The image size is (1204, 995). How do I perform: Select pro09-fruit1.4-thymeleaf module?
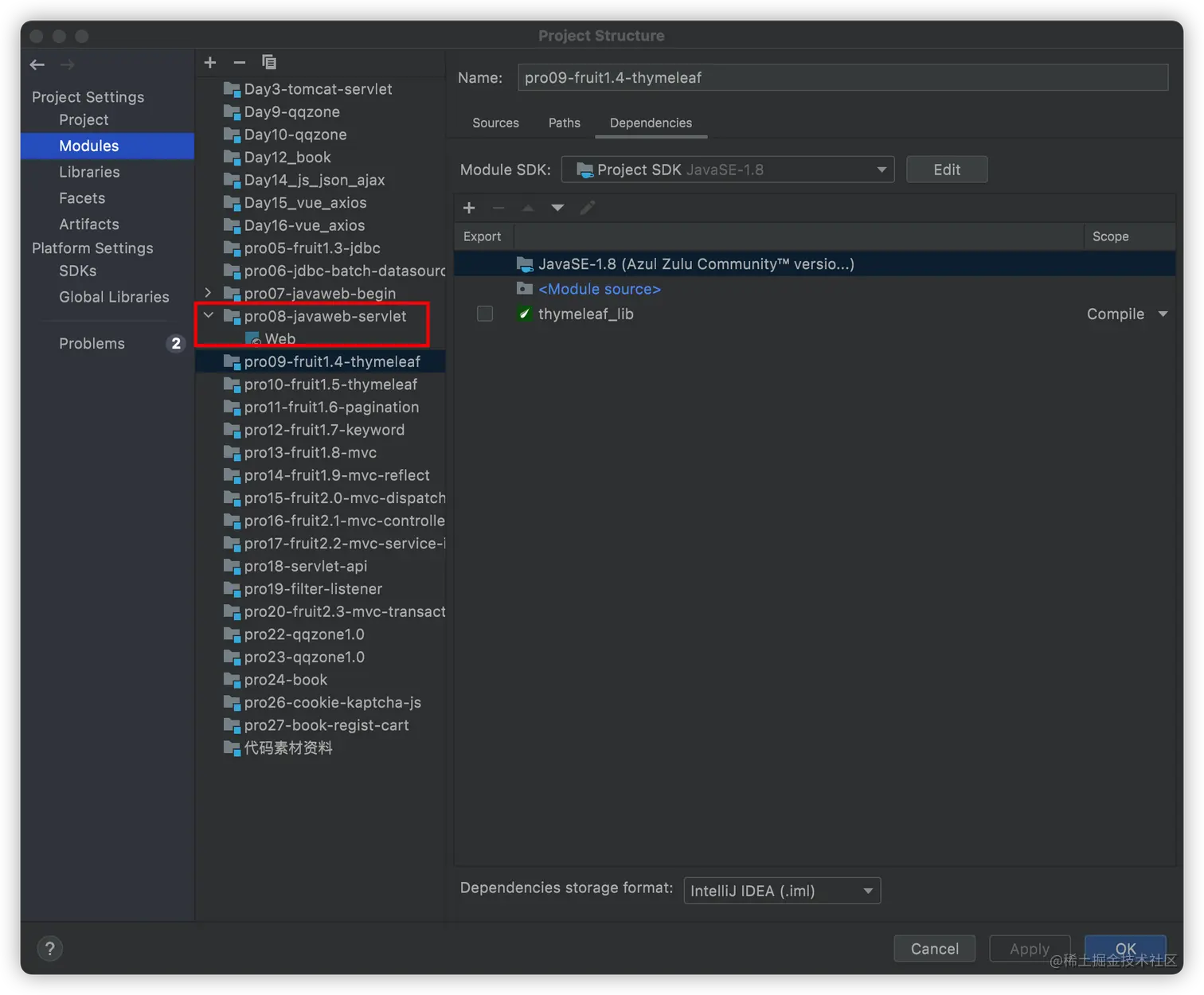(x=321, y=361)
